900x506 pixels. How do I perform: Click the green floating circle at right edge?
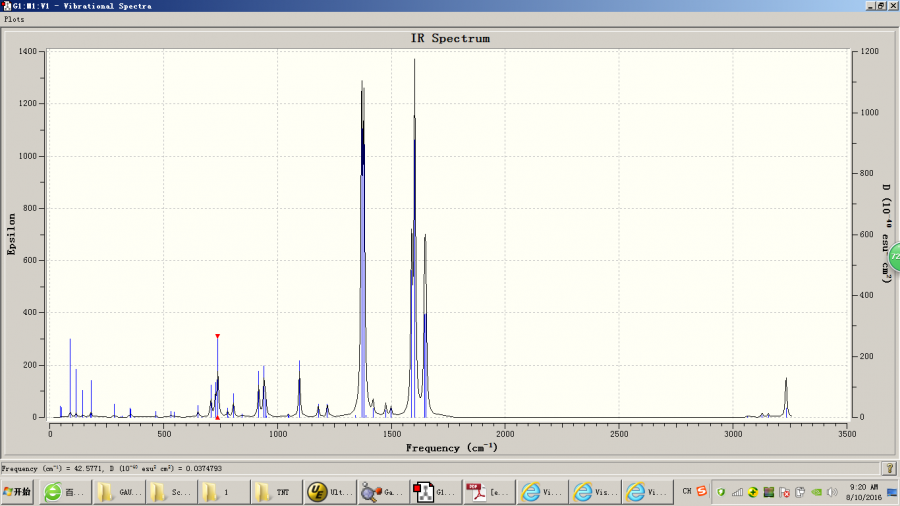tap(894, 256)
